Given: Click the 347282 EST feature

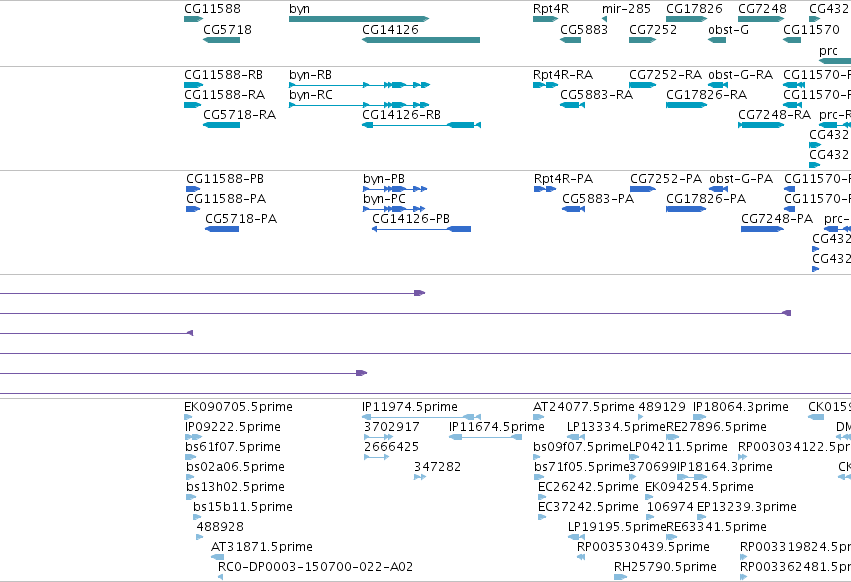Looking at the screenshot, I should (x=420, y=477).
